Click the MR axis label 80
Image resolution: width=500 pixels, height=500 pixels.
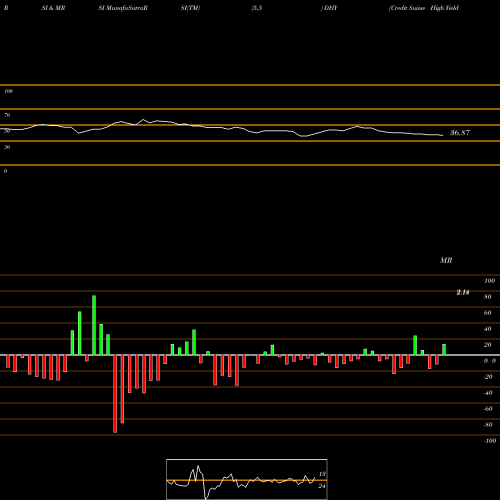pos(488,297)
